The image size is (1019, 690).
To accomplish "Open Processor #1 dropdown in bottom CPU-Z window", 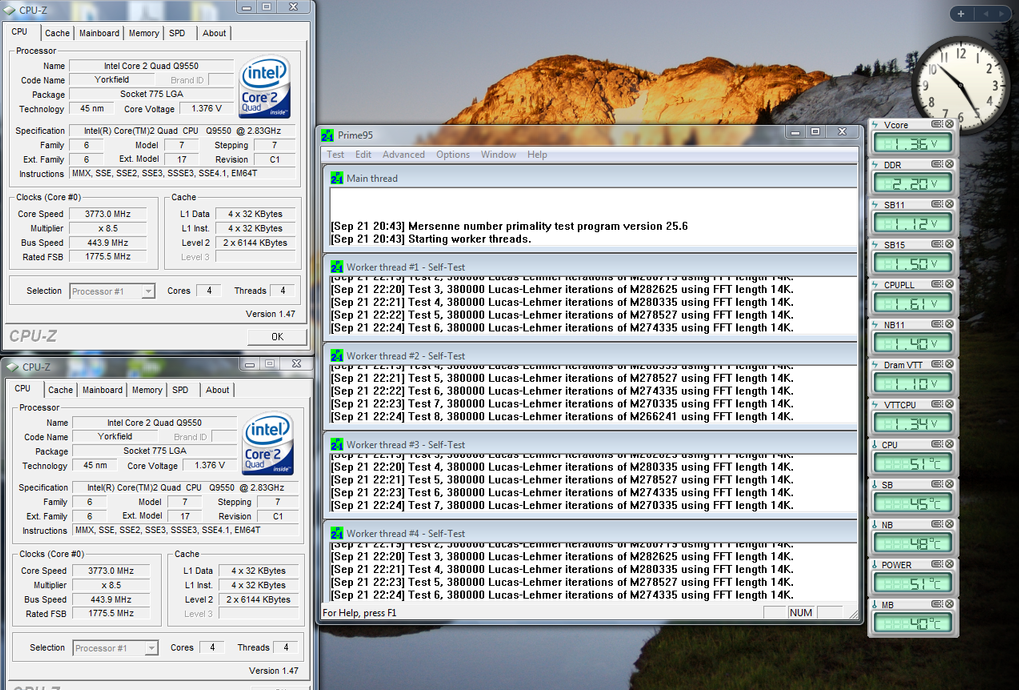I will tap(151, 648).
